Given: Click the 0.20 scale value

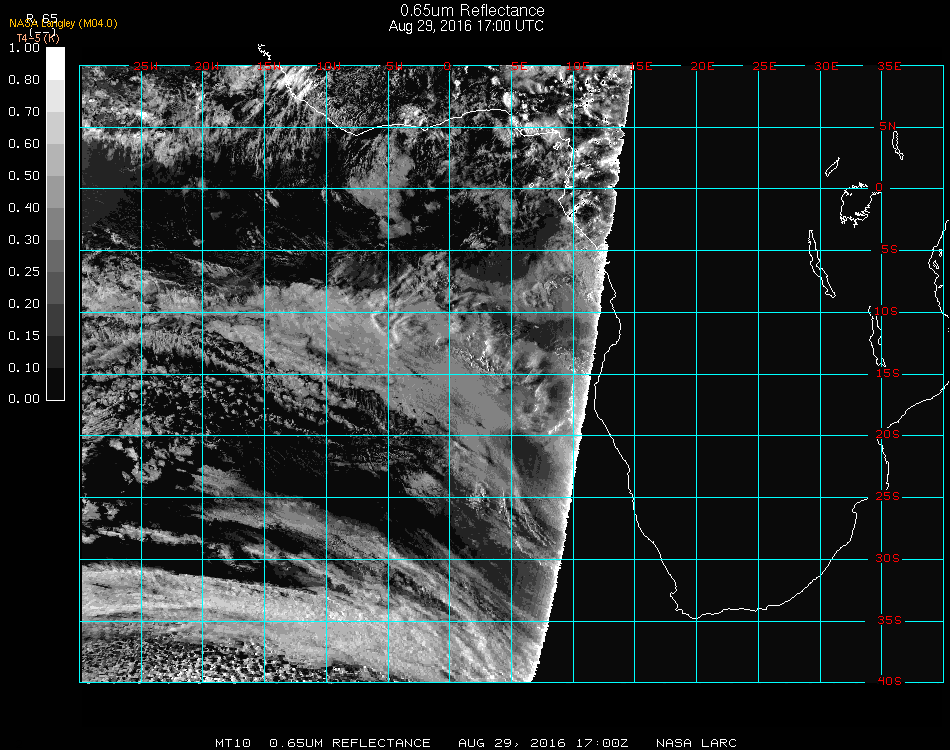Looking at the screenshot, I should pyautogui.click(x=24, y=304).
